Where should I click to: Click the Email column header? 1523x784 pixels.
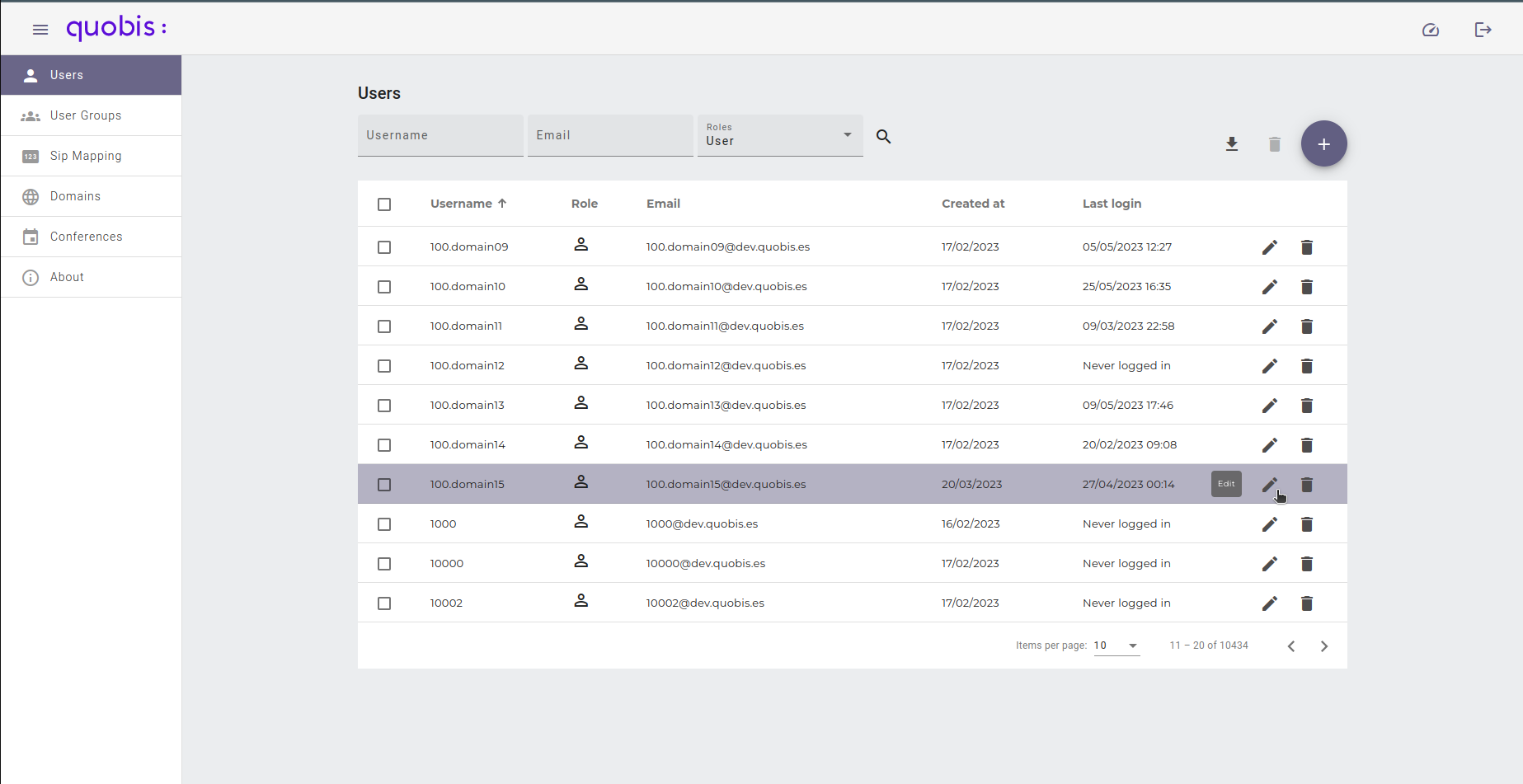click(663, 204)
